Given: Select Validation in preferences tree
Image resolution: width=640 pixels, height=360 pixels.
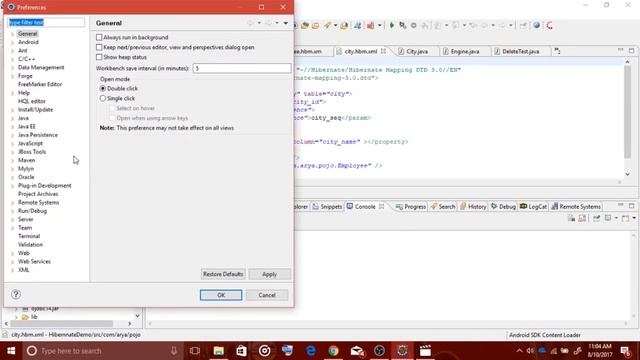Looking at the screenshot, I should [30, 244].
